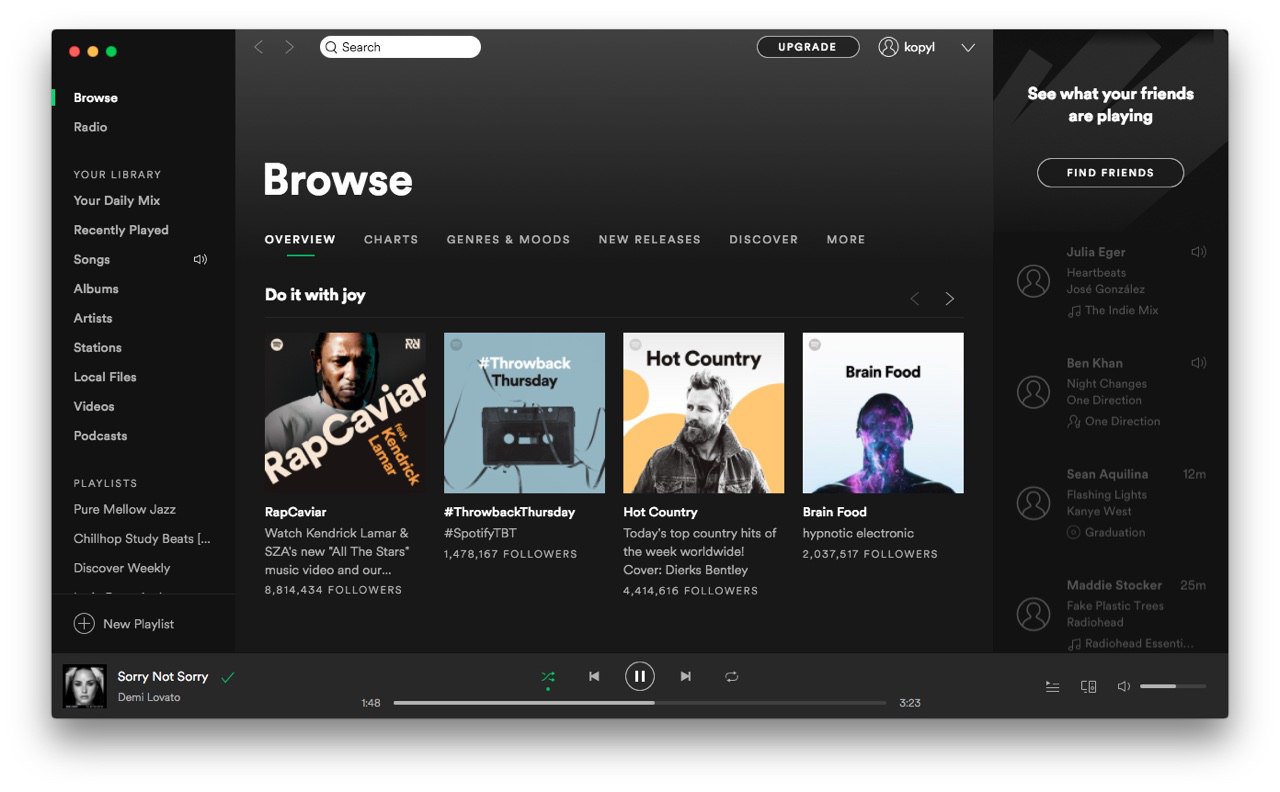Go forward with the right navigation arrow
1280x792 pixels.
[289, 47]
